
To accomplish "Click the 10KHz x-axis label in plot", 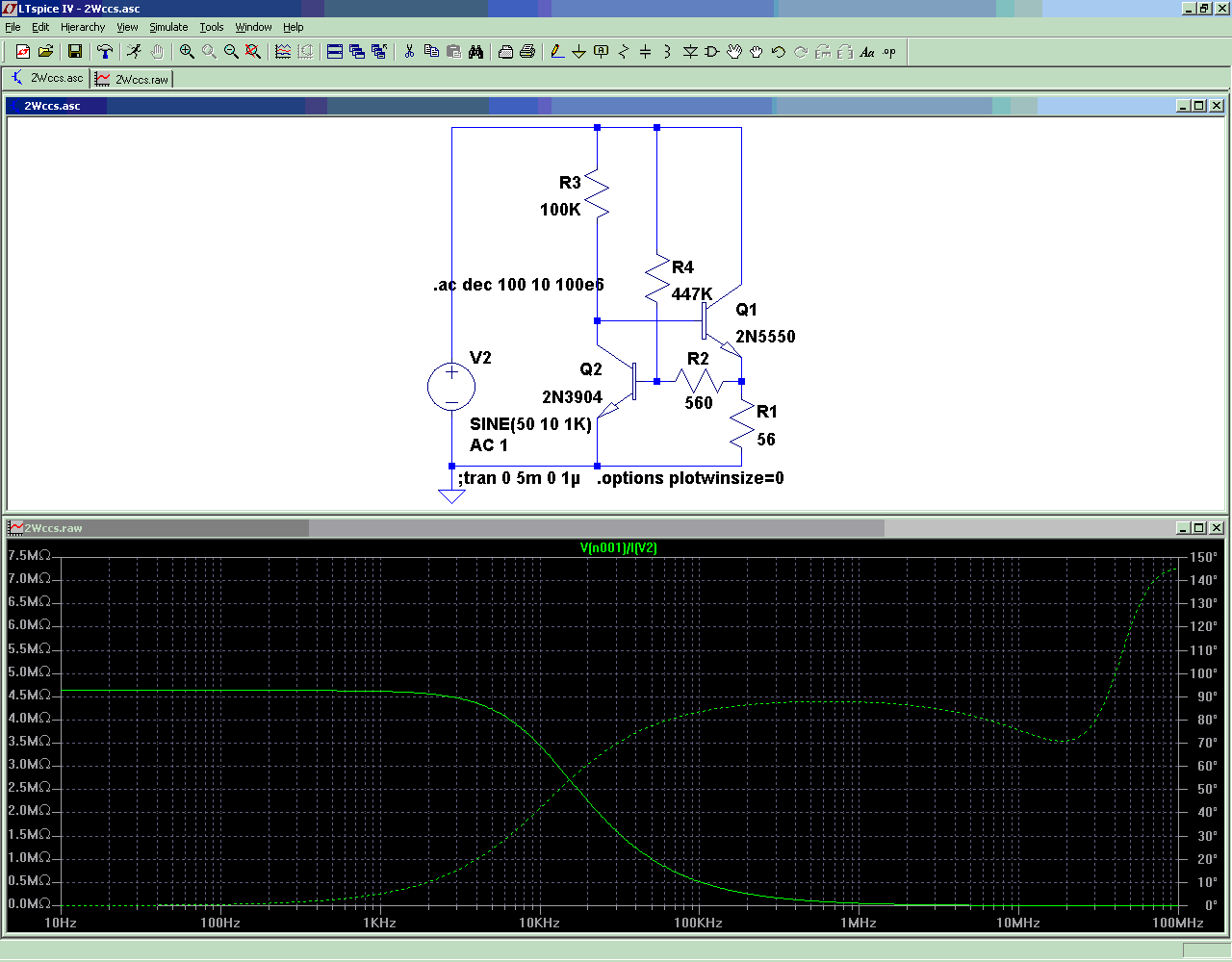I will [x=539, y=923].
